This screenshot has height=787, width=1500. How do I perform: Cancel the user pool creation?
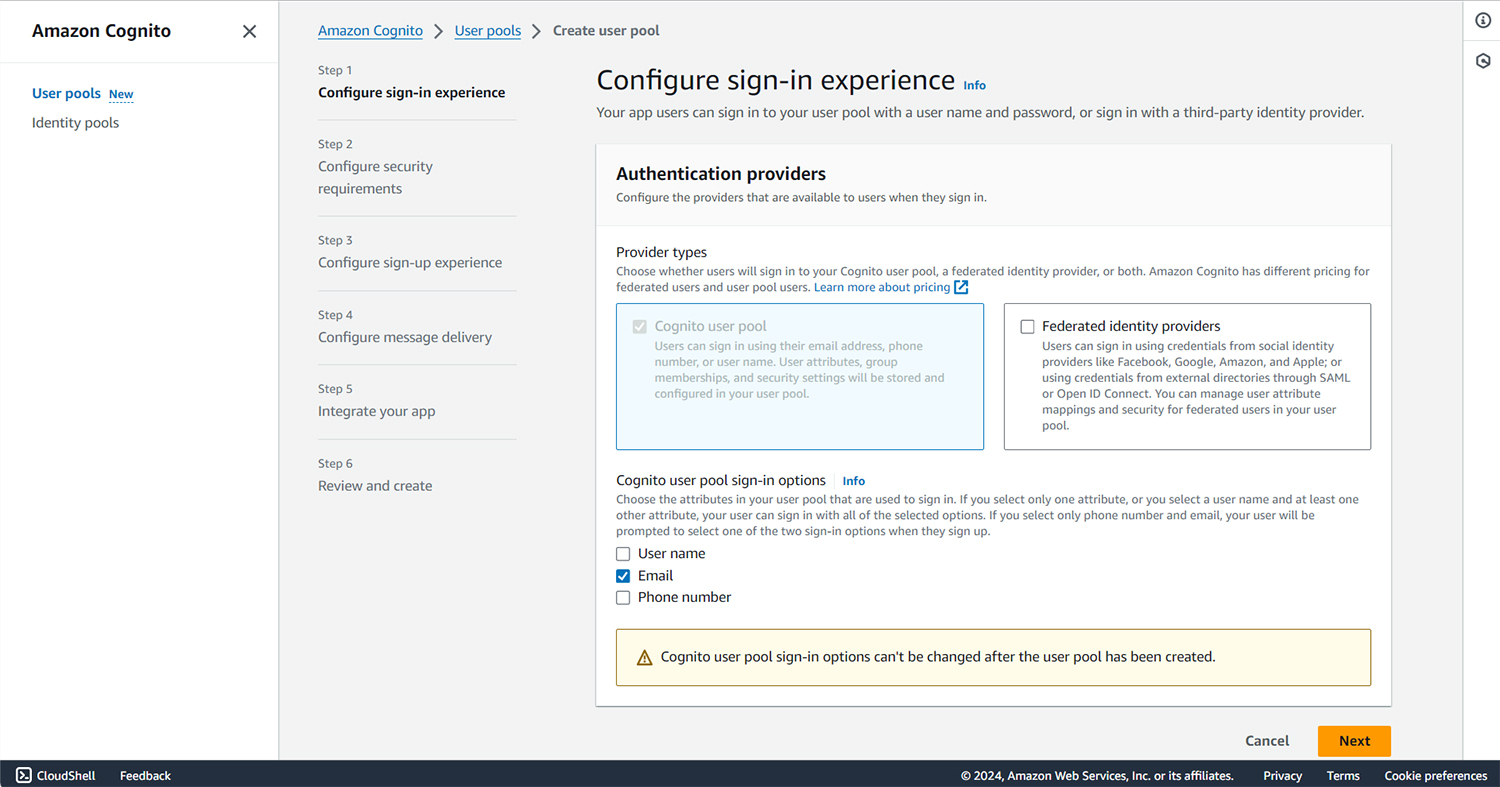pos(1267,741)
